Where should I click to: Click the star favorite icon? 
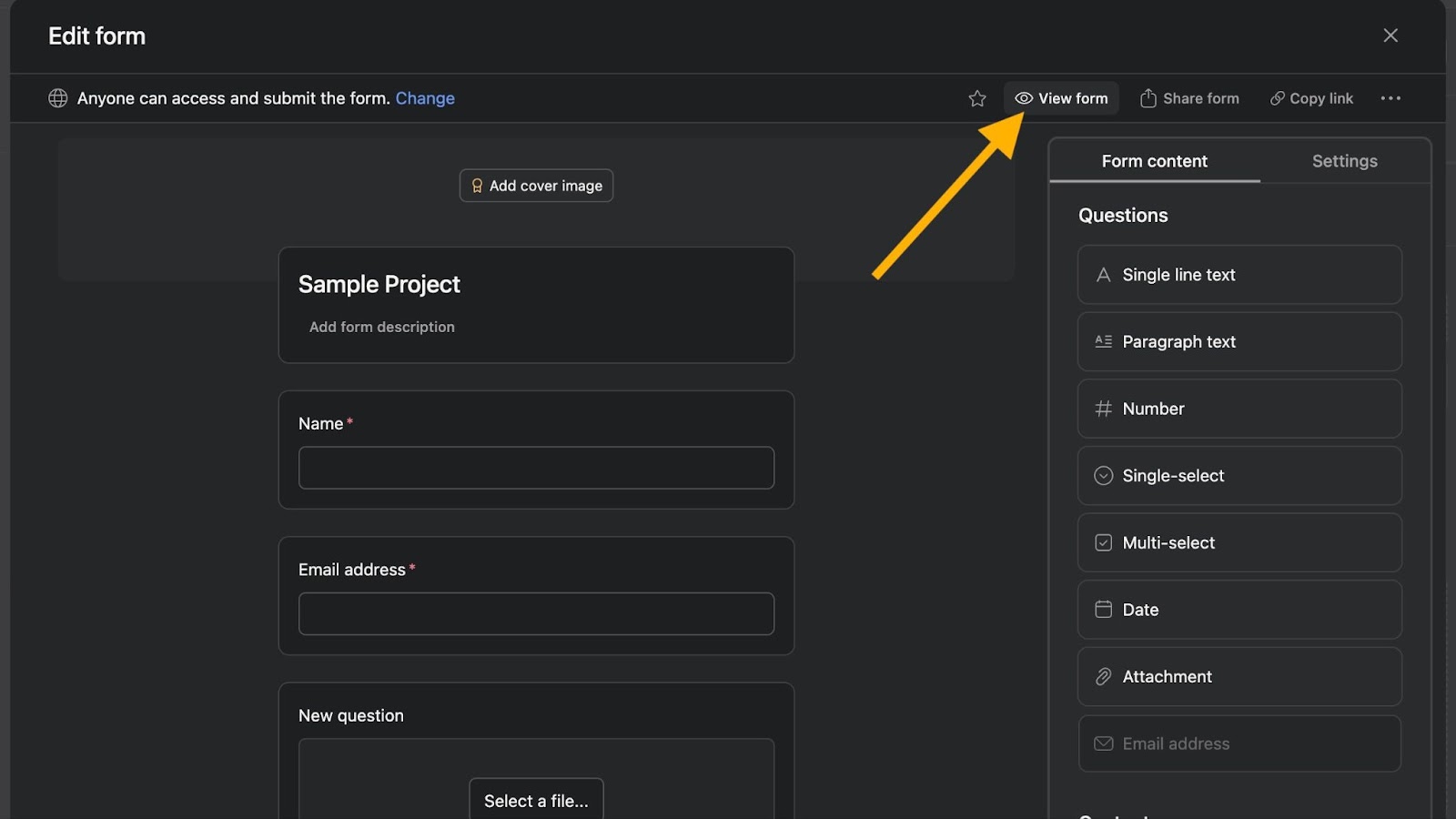pos(977,98)
